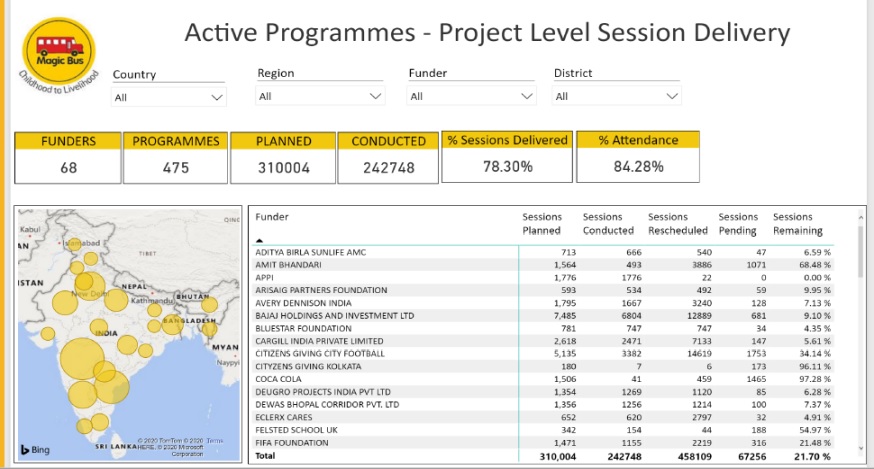874x469 pixels.
Task: Click the Bing logo on the map
Action: 34,450
